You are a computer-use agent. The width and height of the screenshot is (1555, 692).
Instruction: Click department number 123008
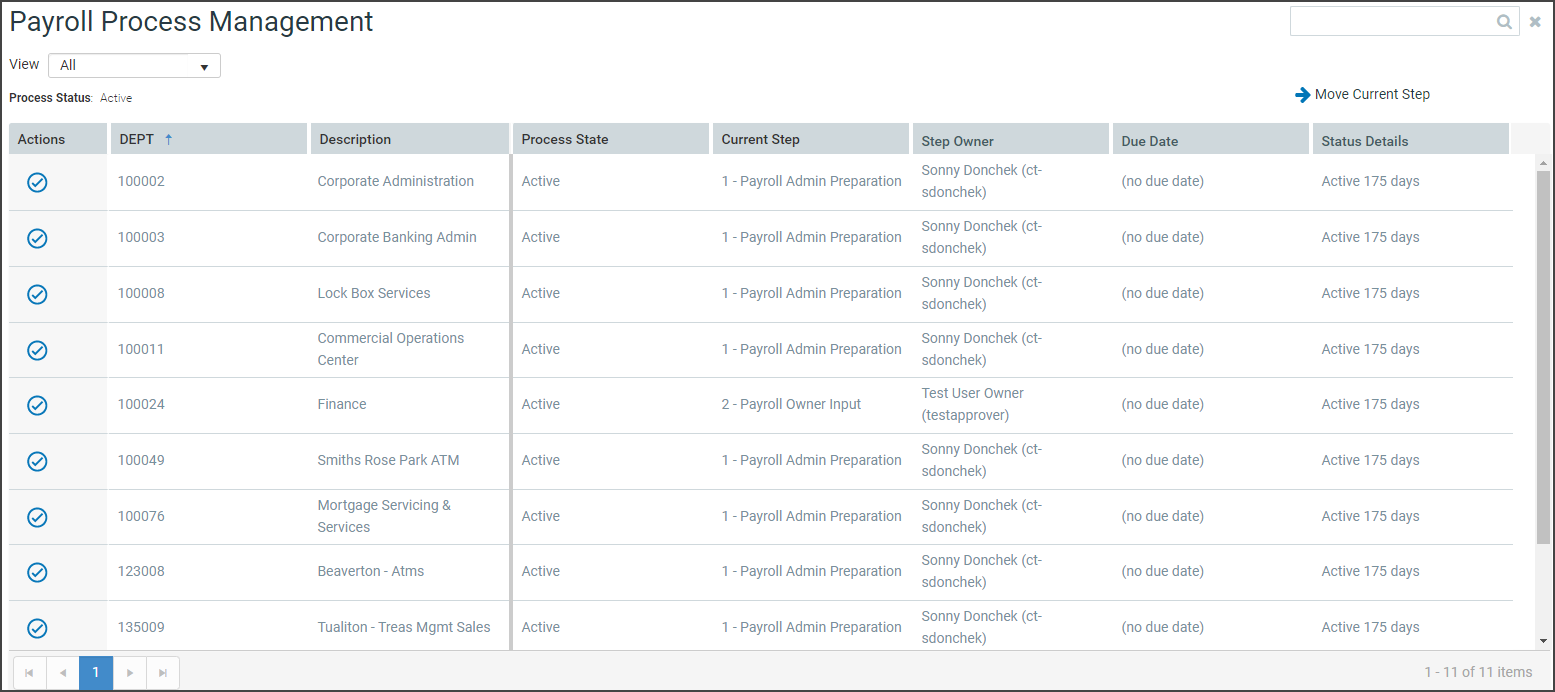pyautogui.click(x=141, y=571)
